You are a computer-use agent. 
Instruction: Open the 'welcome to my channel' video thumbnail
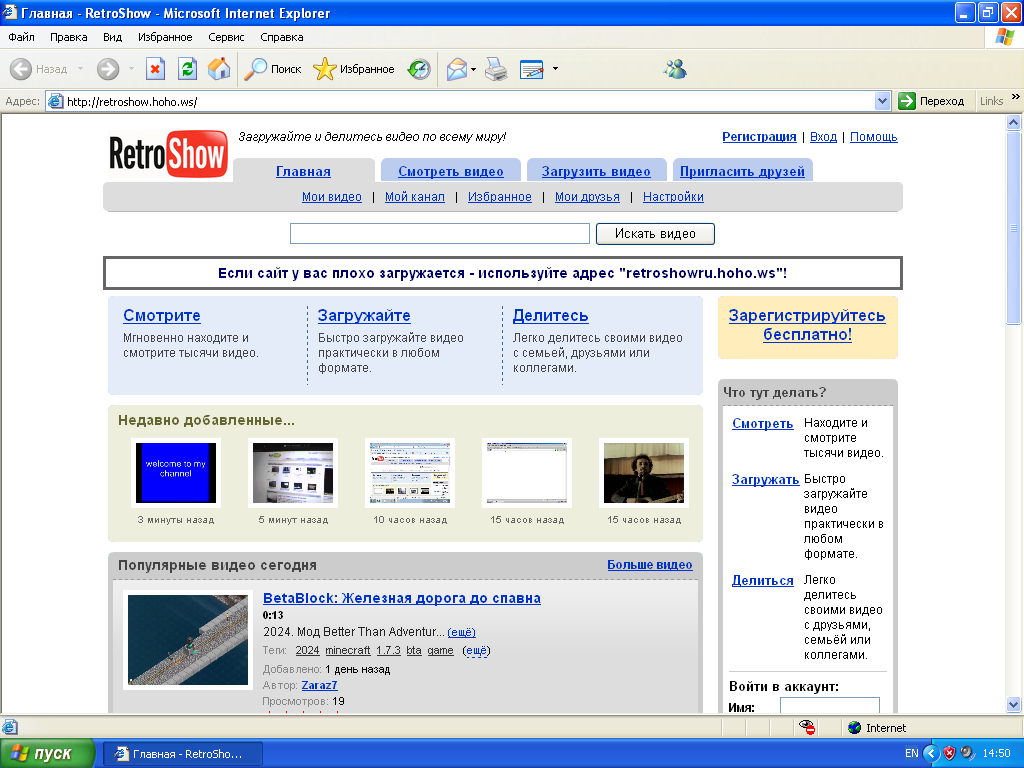(175, 473)
